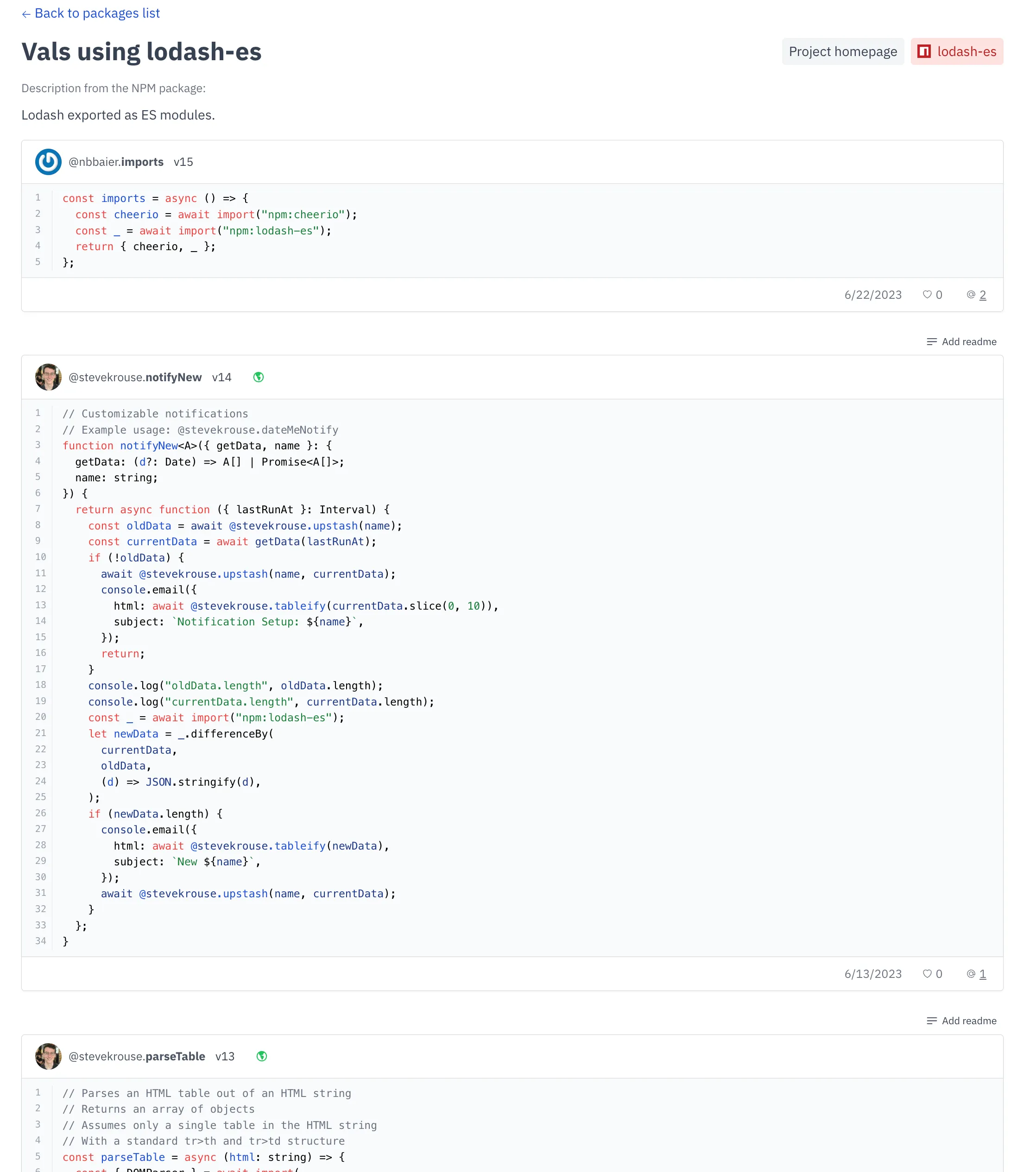Open the @stevekrouse.parseTable val title
The height and width of the screenshot is (1172, 1036).
(137, 1056)
